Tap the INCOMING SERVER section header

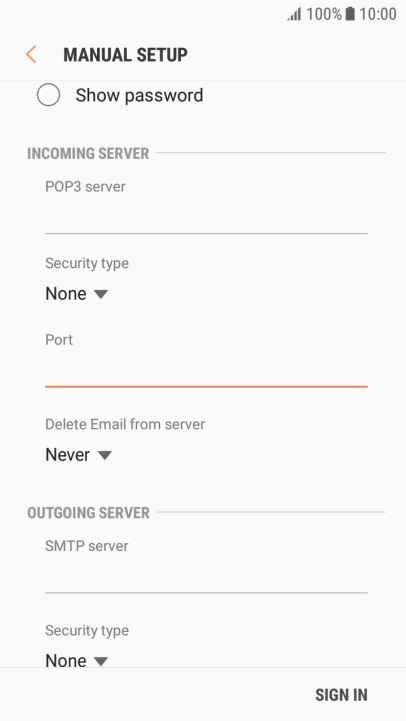point(88,154)
